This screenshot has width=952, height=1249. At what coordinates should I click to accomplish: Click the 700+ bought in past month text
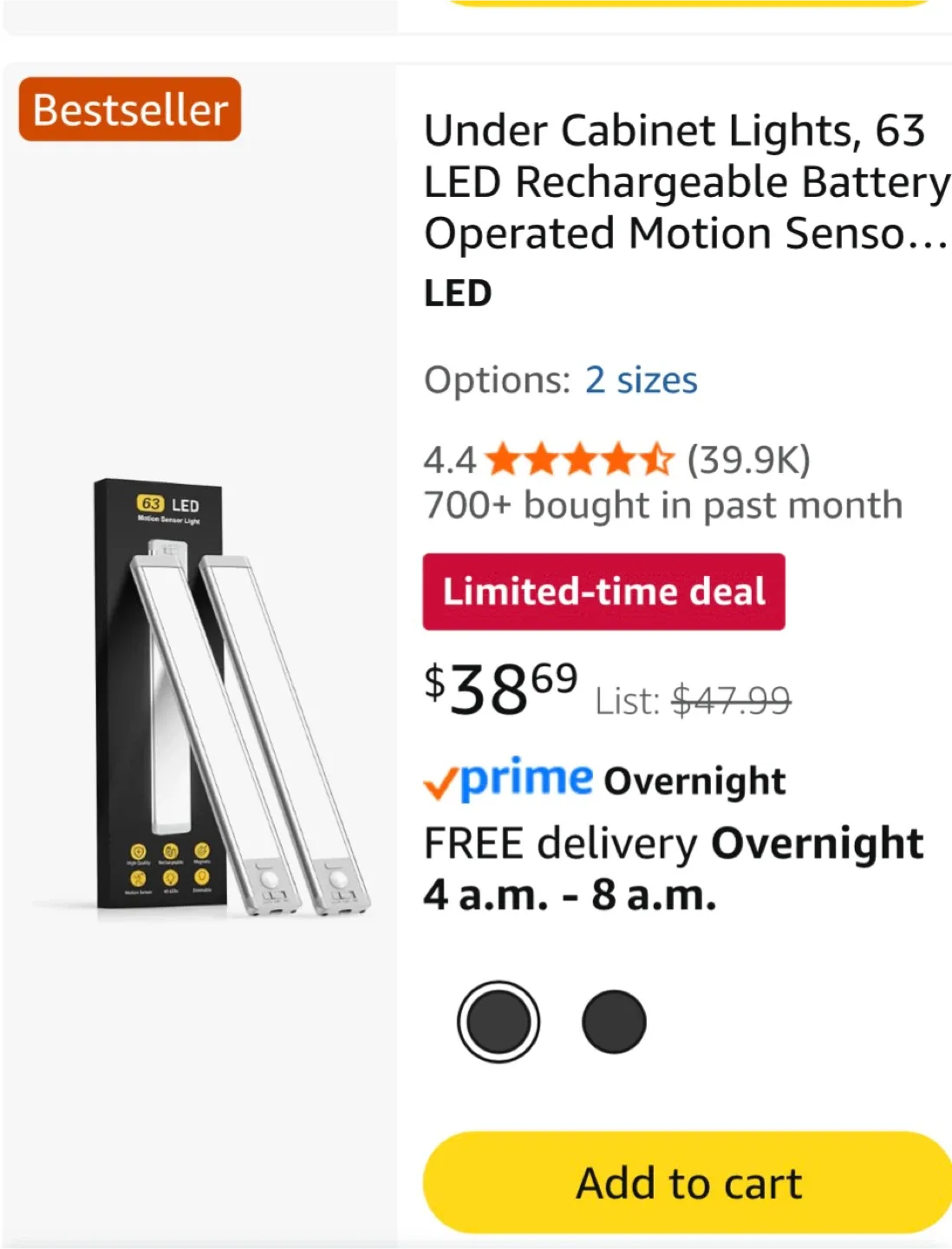coord(662,504)
